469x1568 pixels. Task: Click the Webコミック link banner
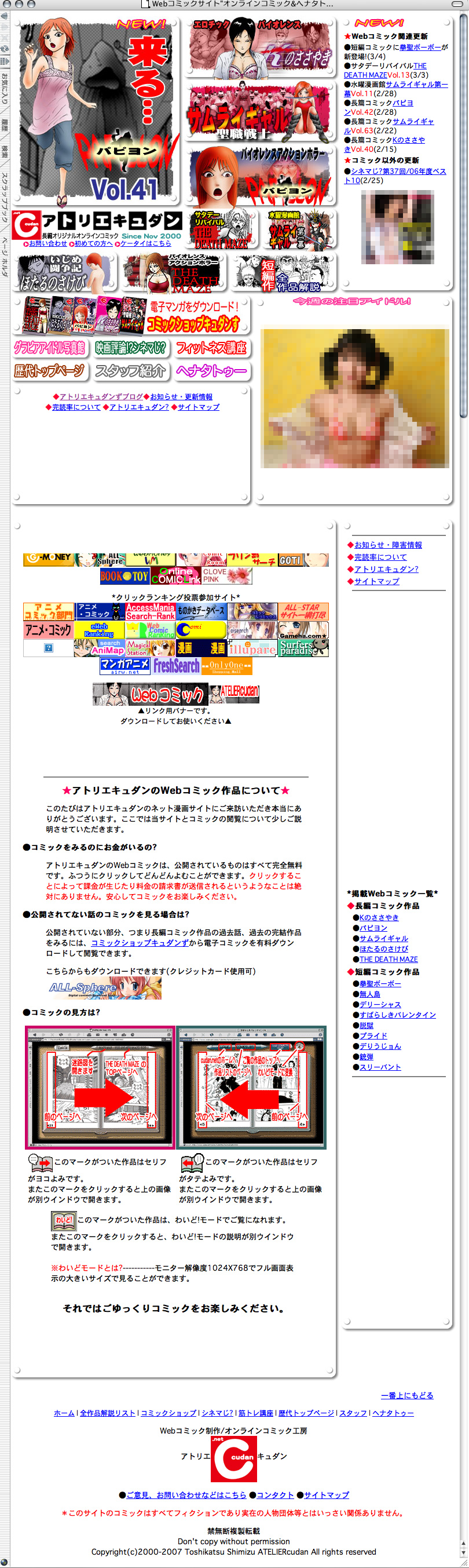(x=149, y=694)
